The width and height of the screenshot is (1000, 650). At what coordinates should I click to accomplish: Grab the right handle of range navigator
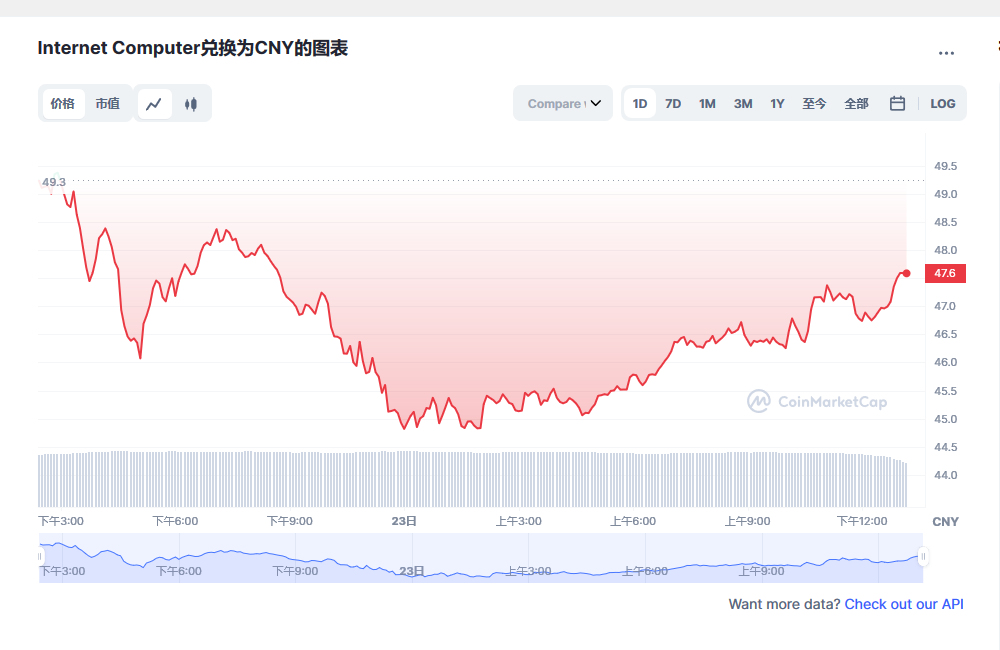coord(923,557)
